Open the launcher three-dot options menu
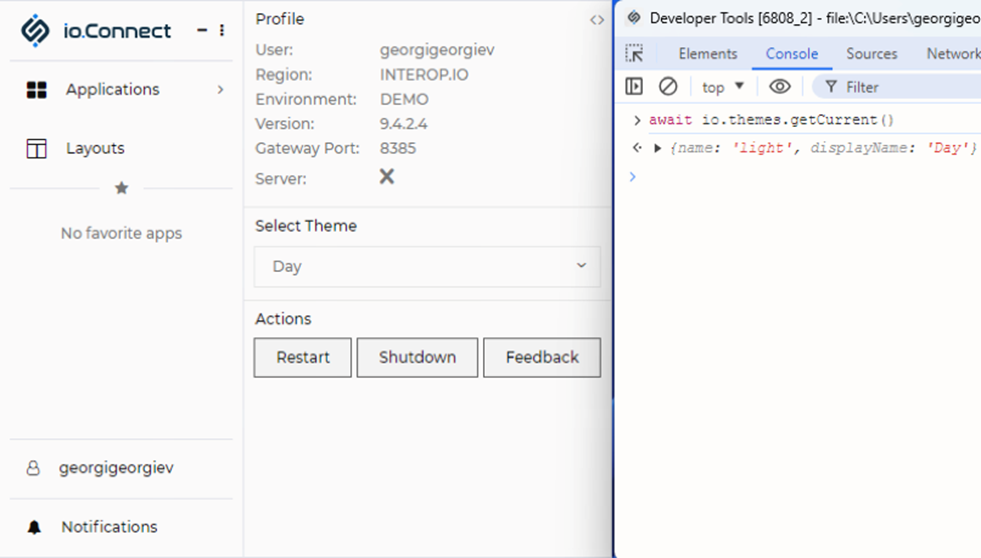981x558 pixels. click(x=222, y=31)
